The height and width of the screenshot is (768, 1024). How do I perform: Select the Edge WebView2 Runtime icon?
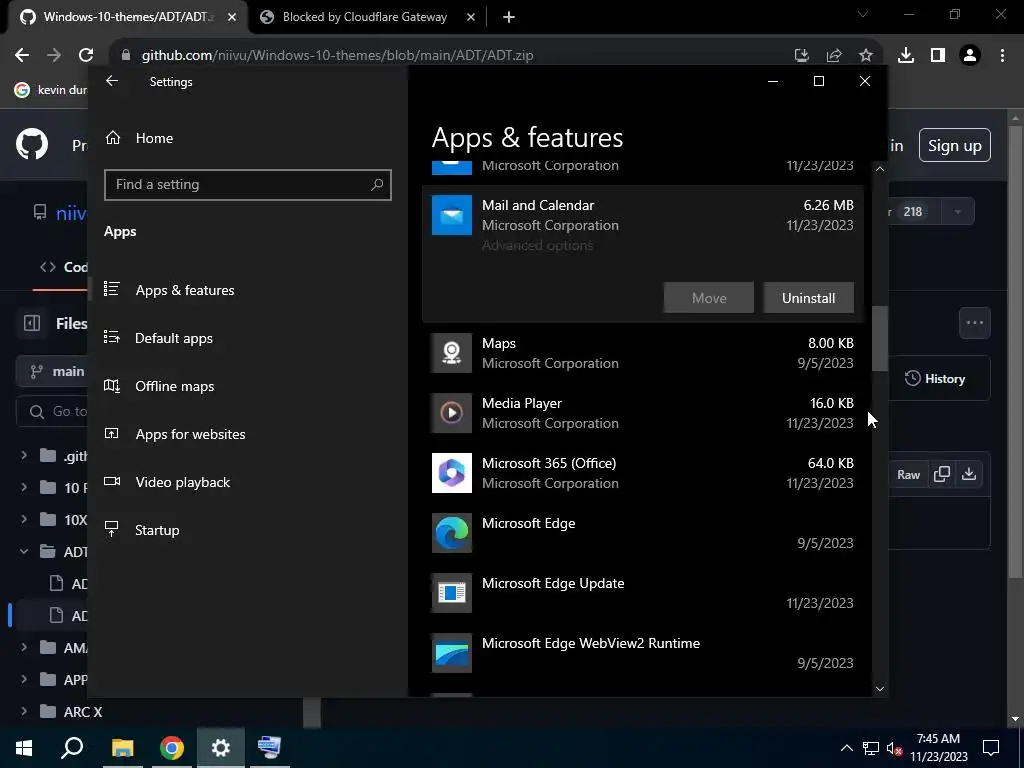451,653
